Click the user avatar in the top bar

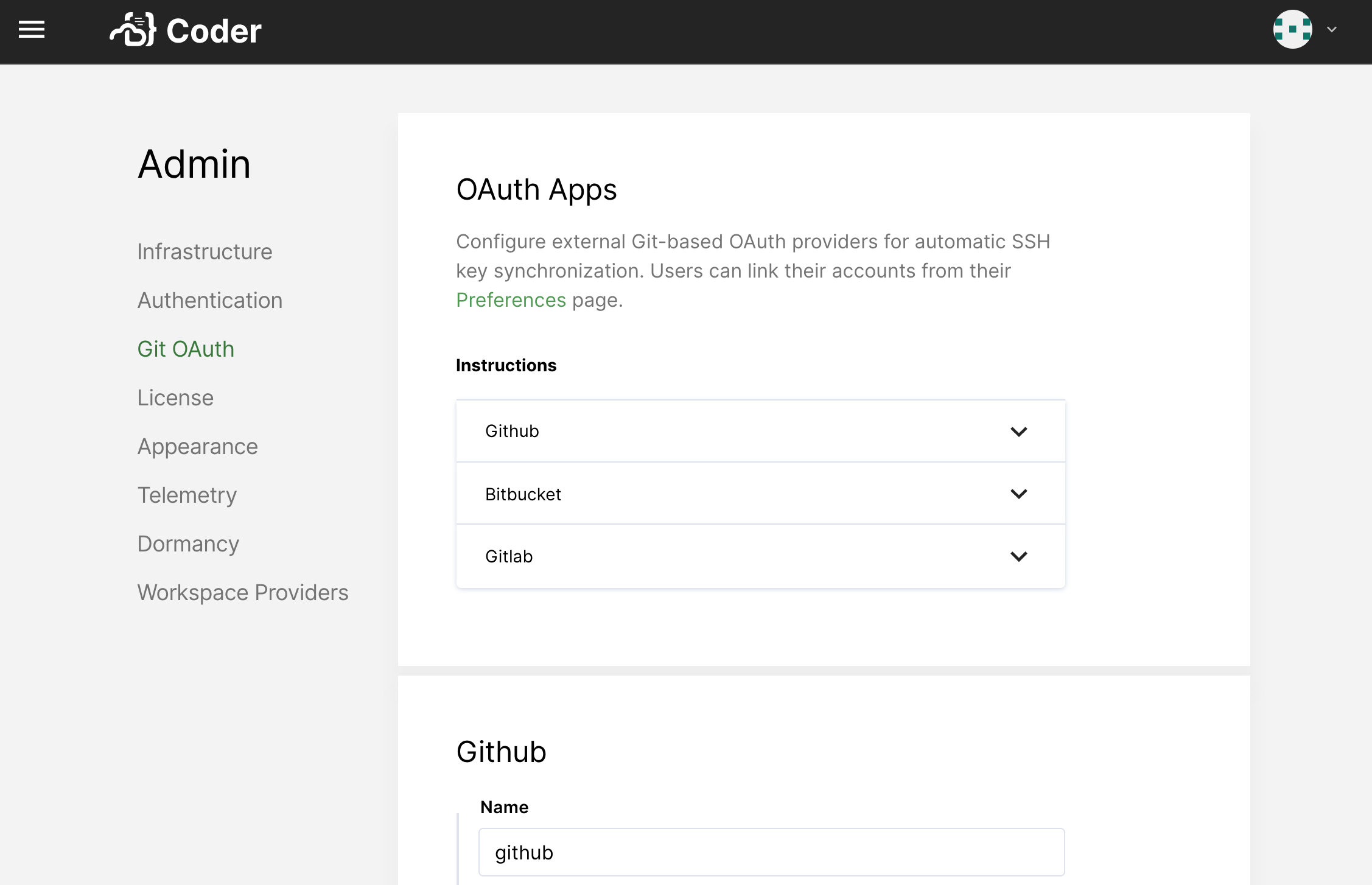pyautogui.click(x=1292, y=30)
